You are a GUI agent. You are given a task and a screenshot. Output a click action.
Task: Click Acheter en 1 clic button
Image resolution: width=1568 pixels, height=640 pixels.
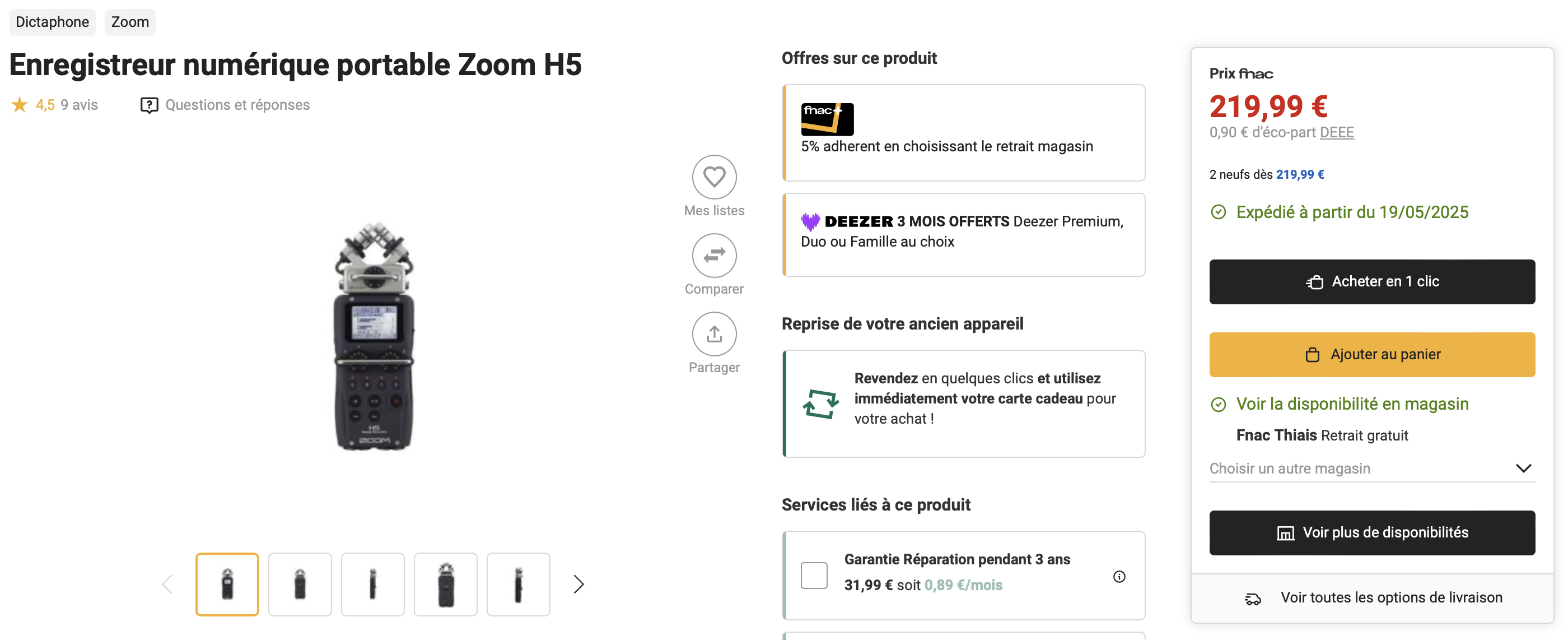[1371, 282]
